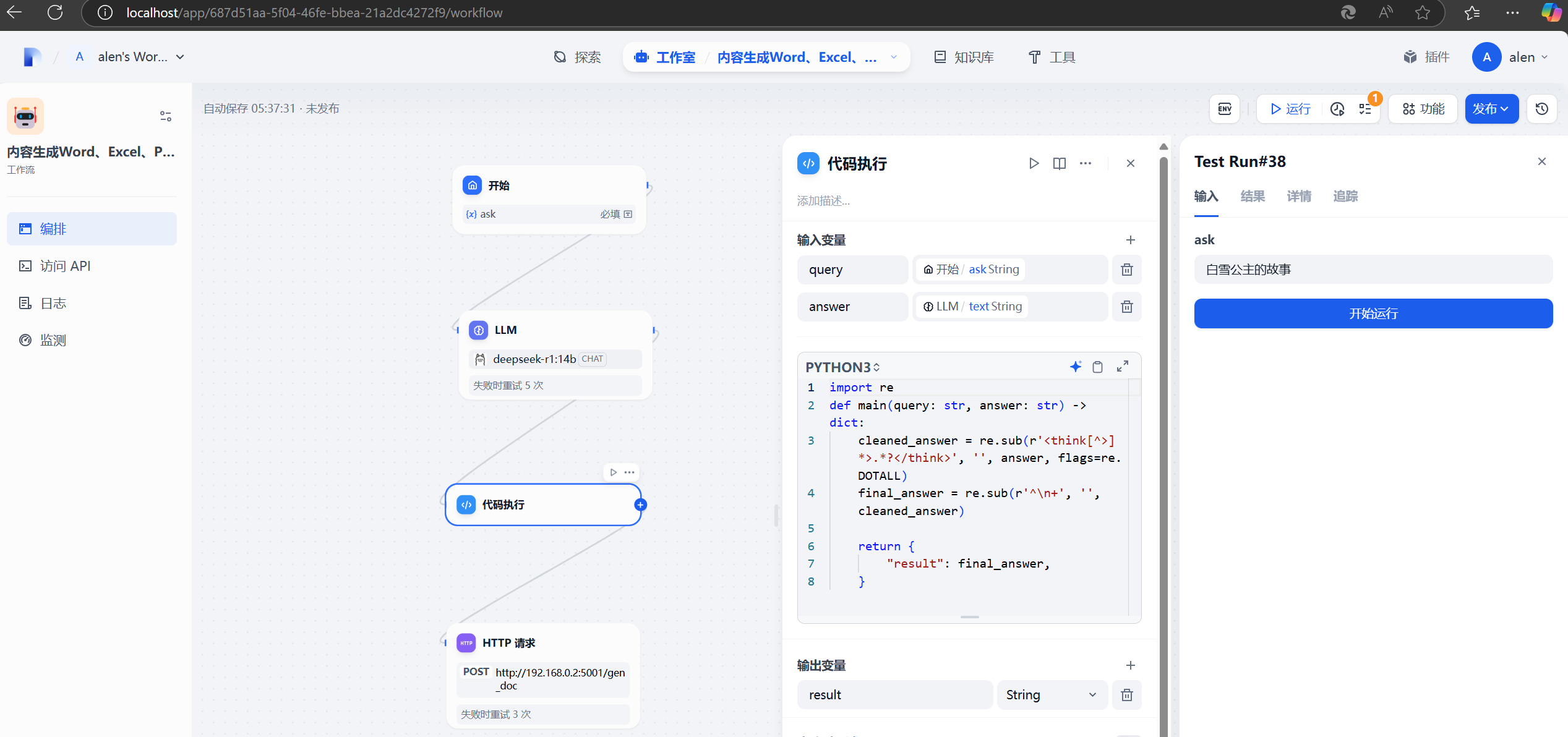Click the AI code generation sparkle icon
1568x737 pixels.
pyautogui.click(x=1076, y=366)
